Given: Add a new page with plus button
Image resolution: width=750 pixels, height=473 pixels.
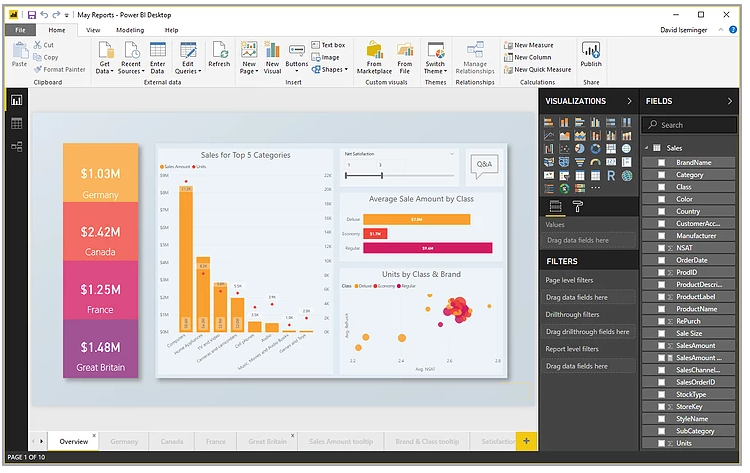Looking at the screenshot, I should point(527,441).
